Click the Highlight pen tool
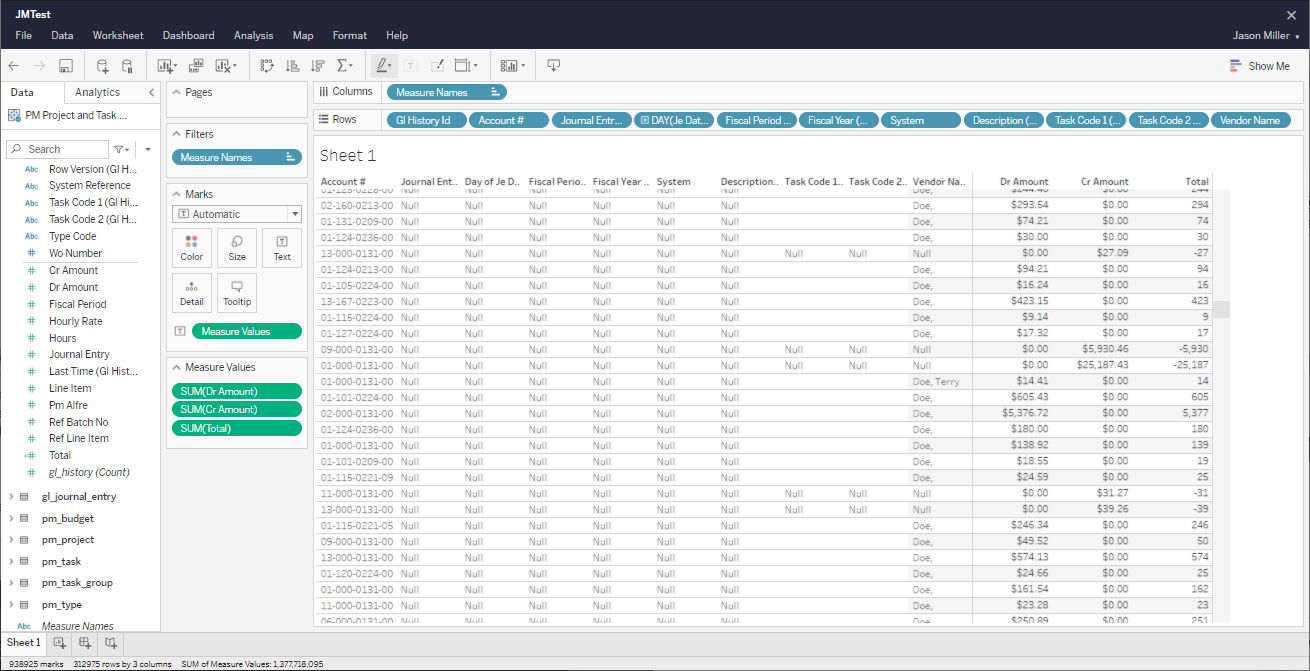 pyautogui.click(x=383, y=66)
